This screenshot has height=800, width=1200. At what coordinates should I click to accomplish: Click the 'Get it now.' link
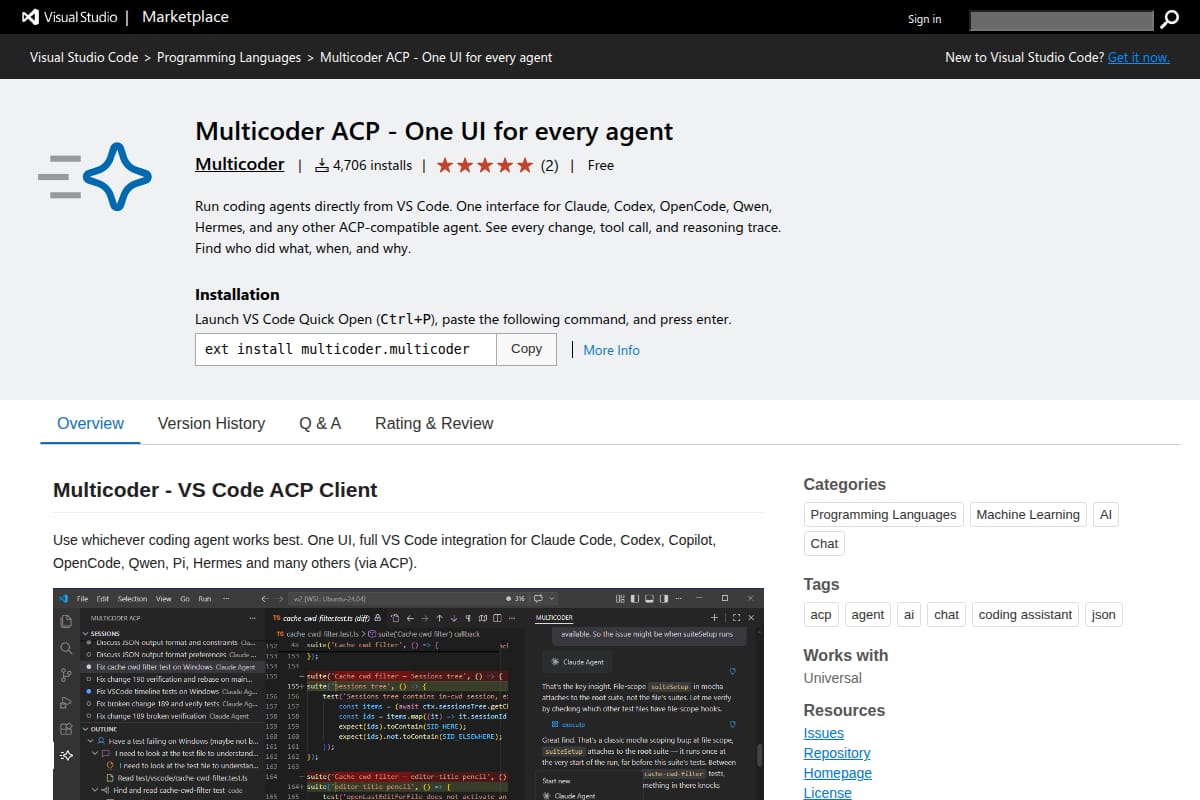(1138, 57)
